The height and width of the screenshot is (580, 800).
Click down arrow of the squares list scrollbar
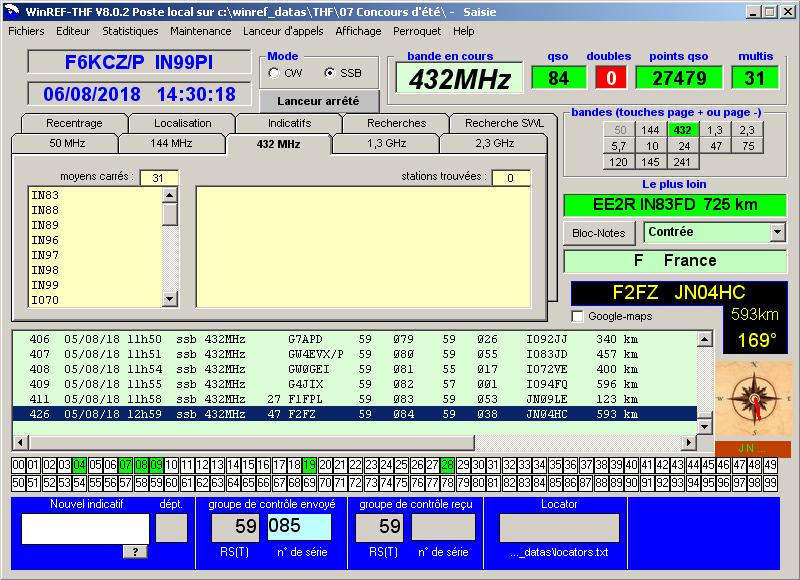[170, 298]
